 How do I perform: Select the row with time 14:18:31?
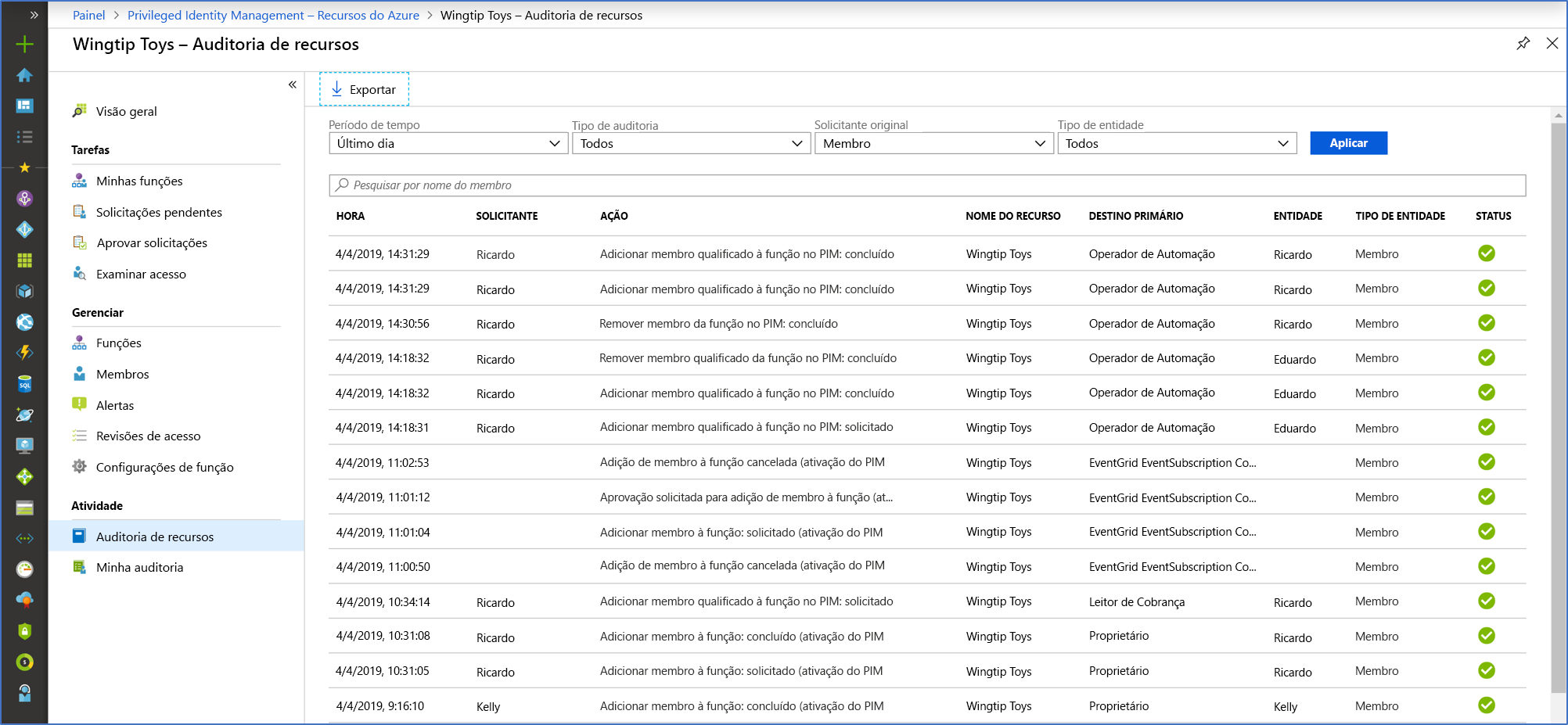click(927, 427)
